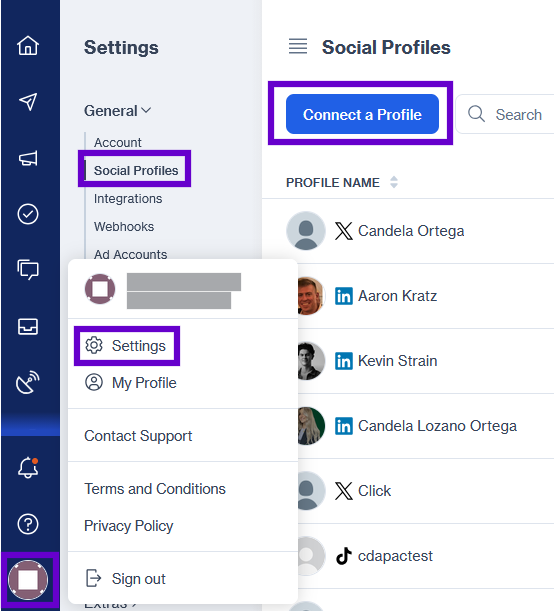Click the LinkedIn logo beside Aaron Kratz
Image resolution: width=554 pixels, height=611 pixels.
[x=344, y=296]
